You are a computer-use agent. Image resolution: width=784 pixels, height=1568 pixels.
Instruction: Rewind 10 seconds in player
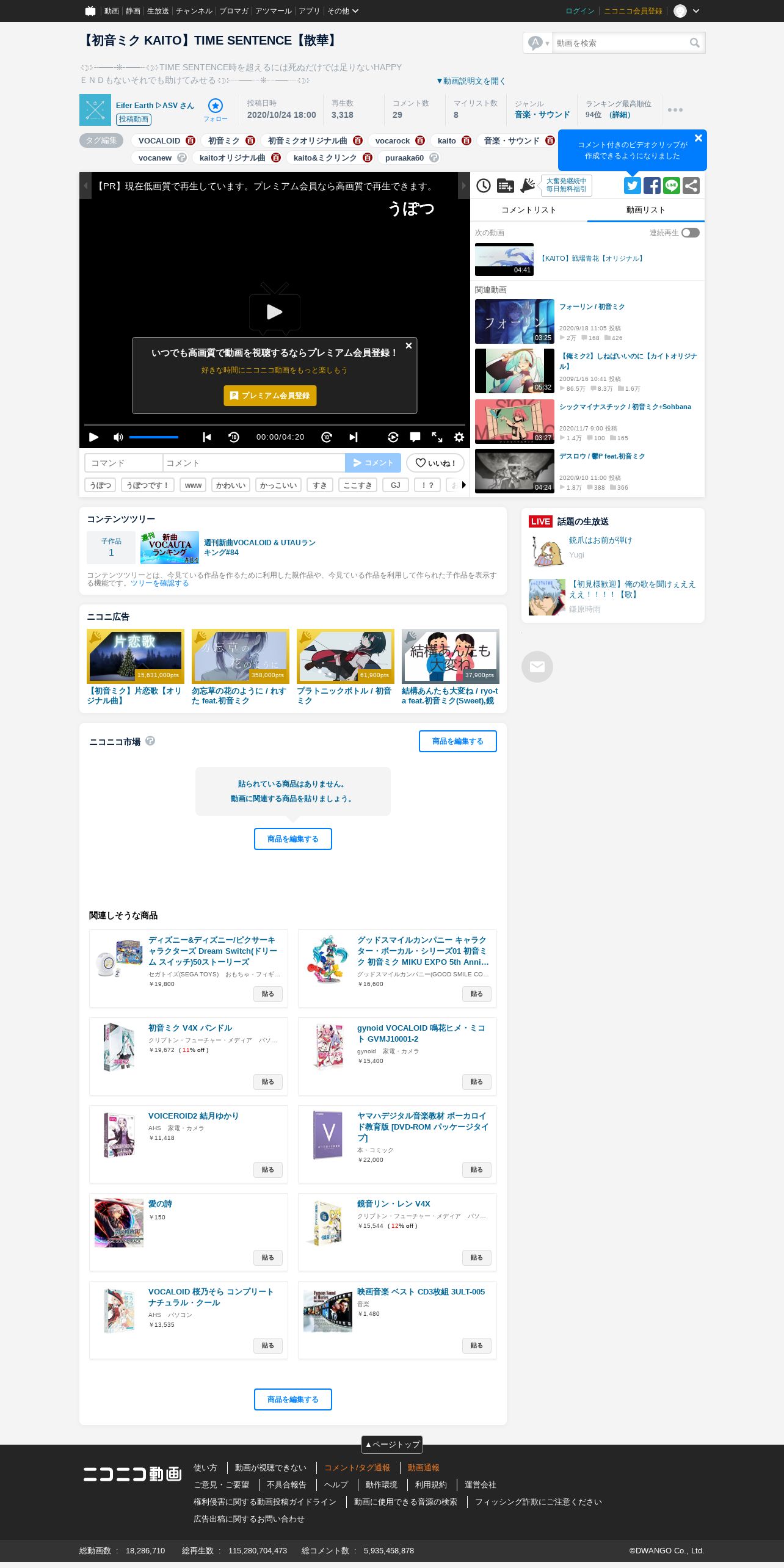234,437
